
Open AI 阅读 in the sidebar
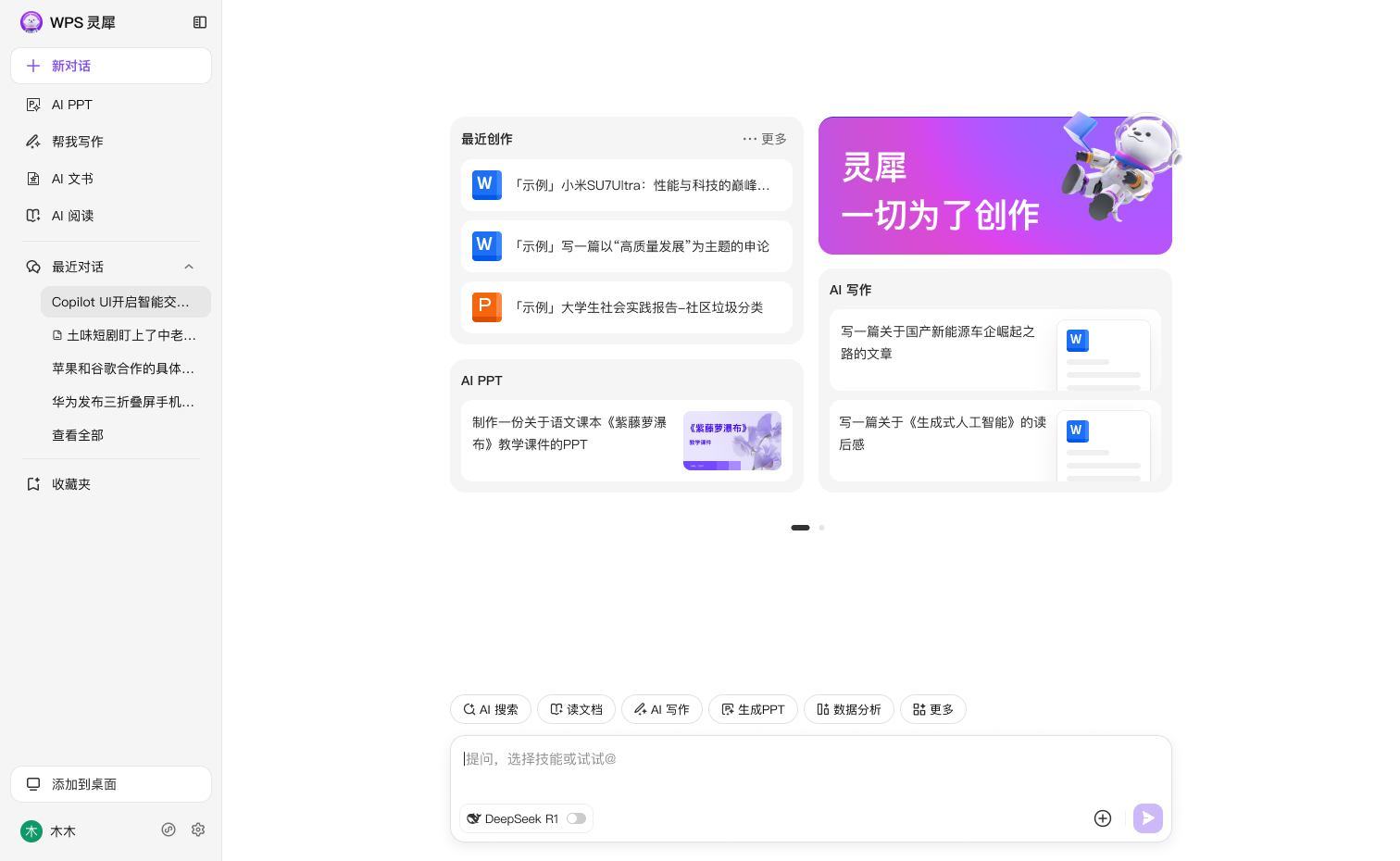(x=73, y=216)
